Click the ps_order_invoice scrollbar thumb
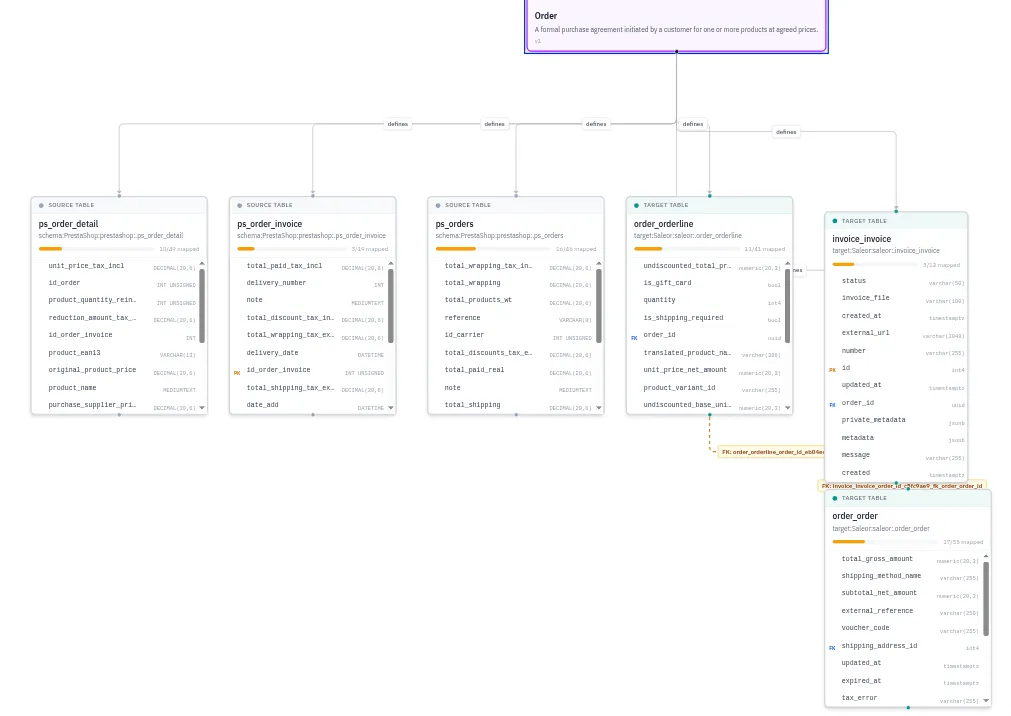This screenshot has height=716, width=1011. click(391, 306)
